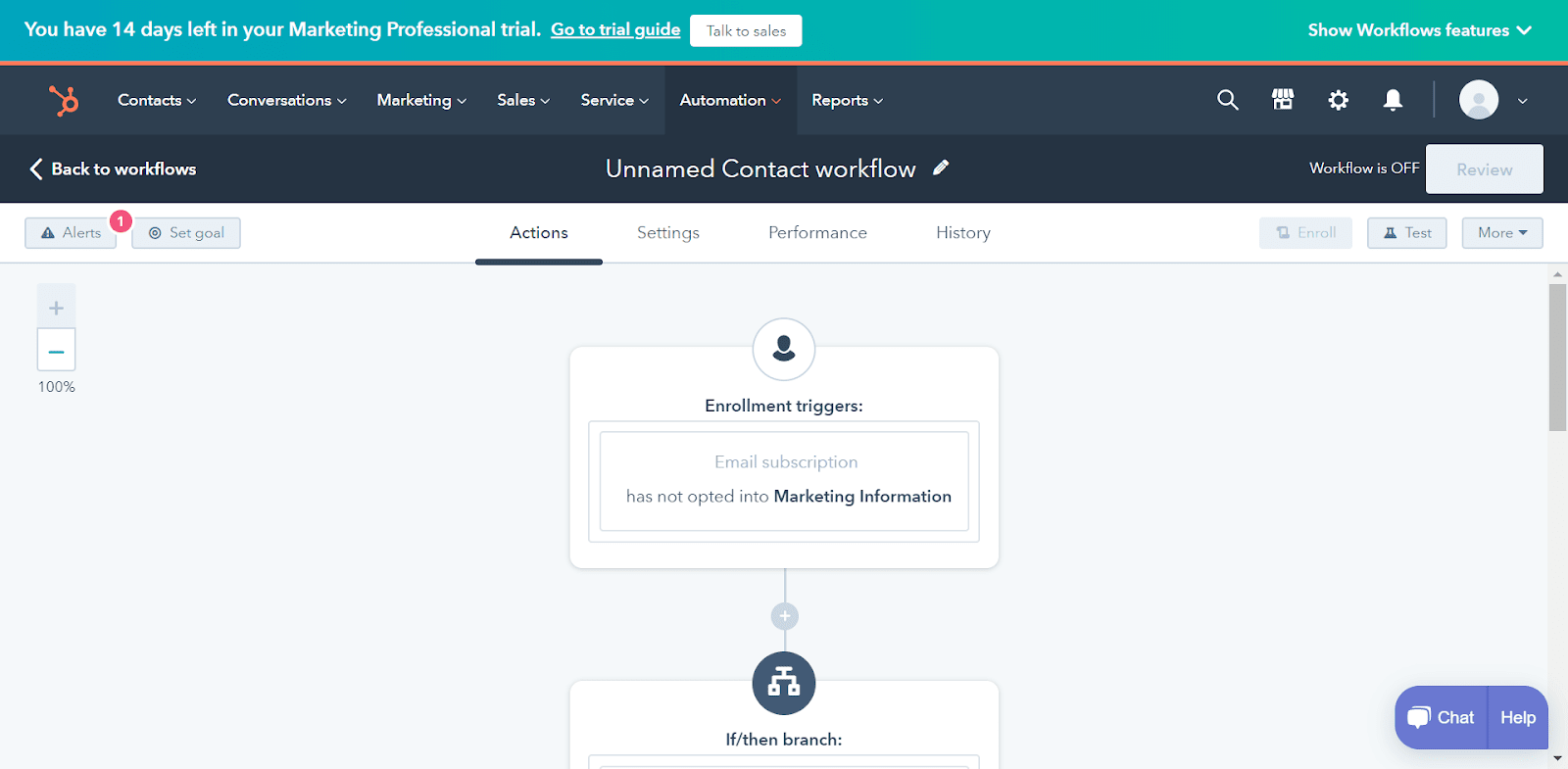
Task: Edit workflow name with pencil icon
Action: click(941, 168)
